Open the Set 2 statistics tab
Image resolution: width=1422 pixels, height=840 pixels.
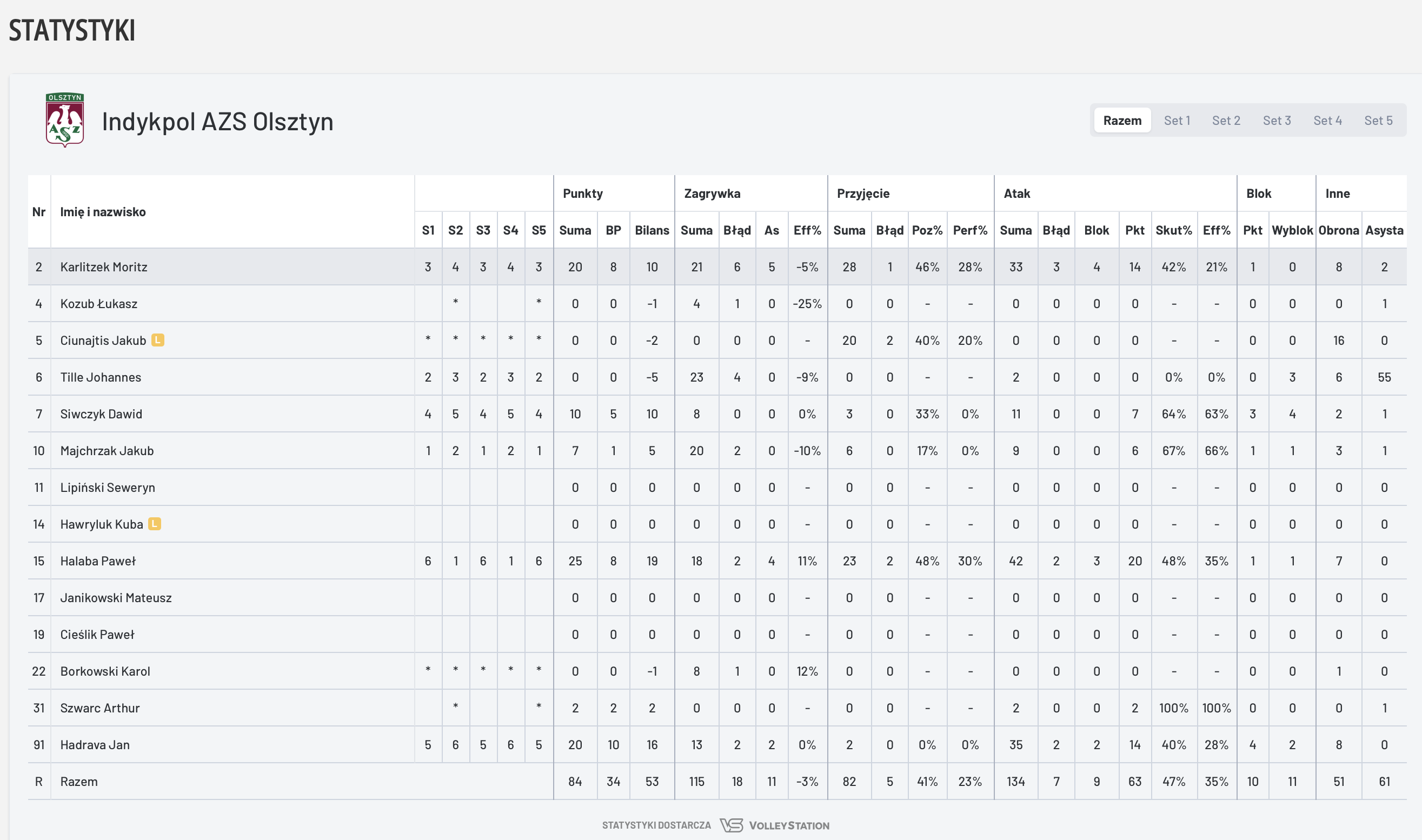[1226, 121]
